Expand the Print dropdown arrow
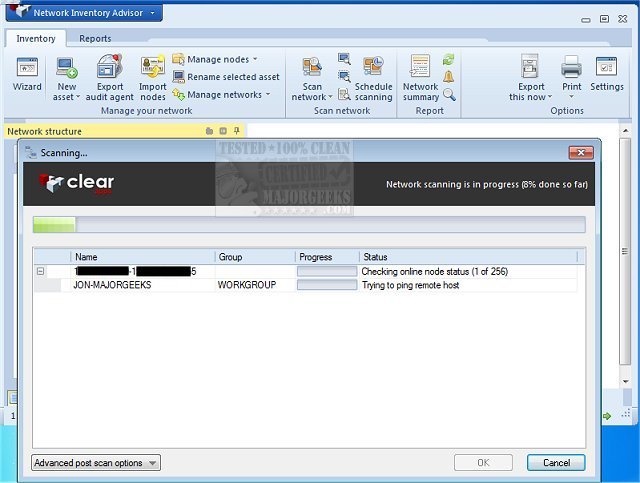Image resolution: width=640 pixels, height=483 pixels. pos(571,97)
